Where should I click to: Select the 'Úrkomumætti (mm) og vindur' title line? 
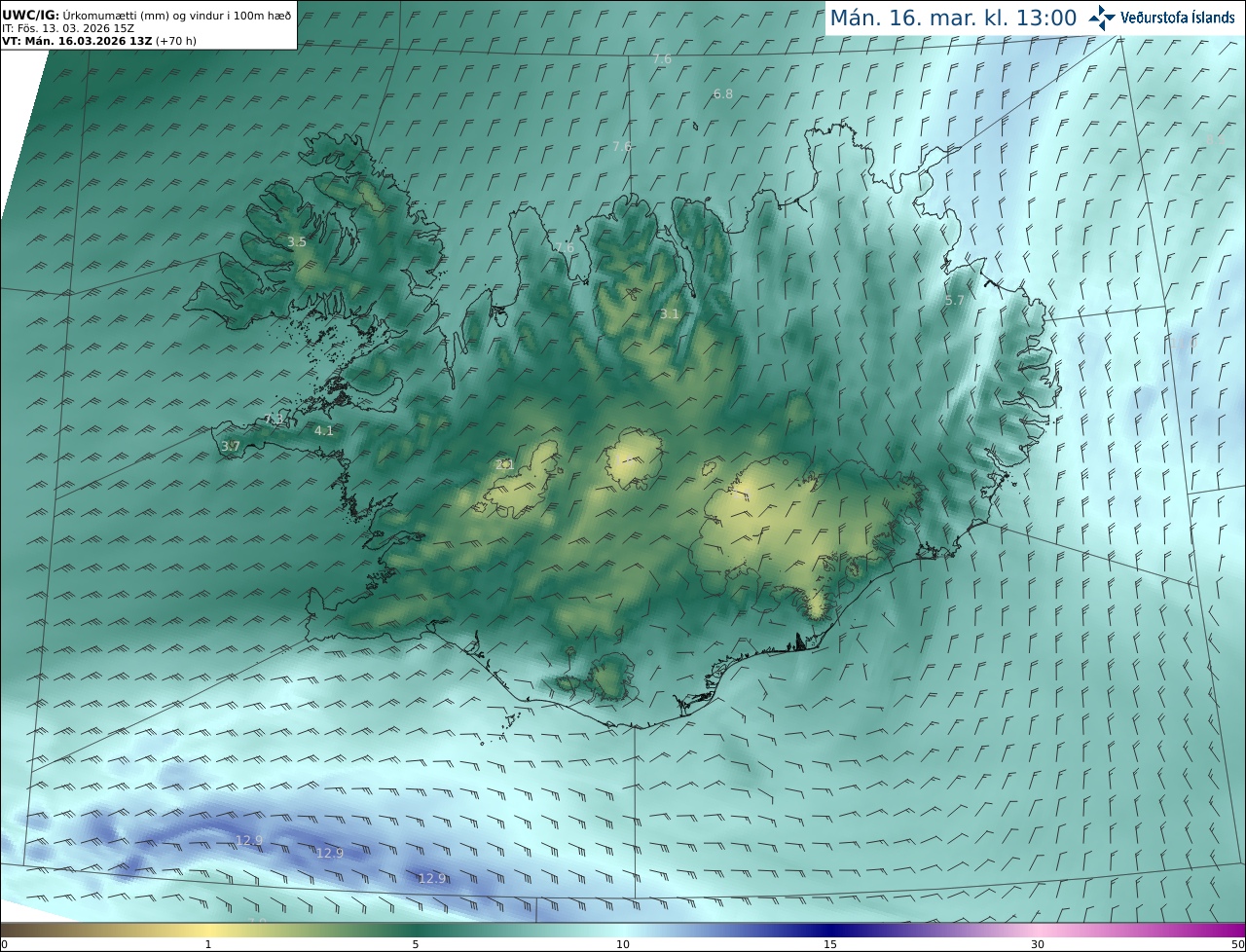(x=148, y=15)
